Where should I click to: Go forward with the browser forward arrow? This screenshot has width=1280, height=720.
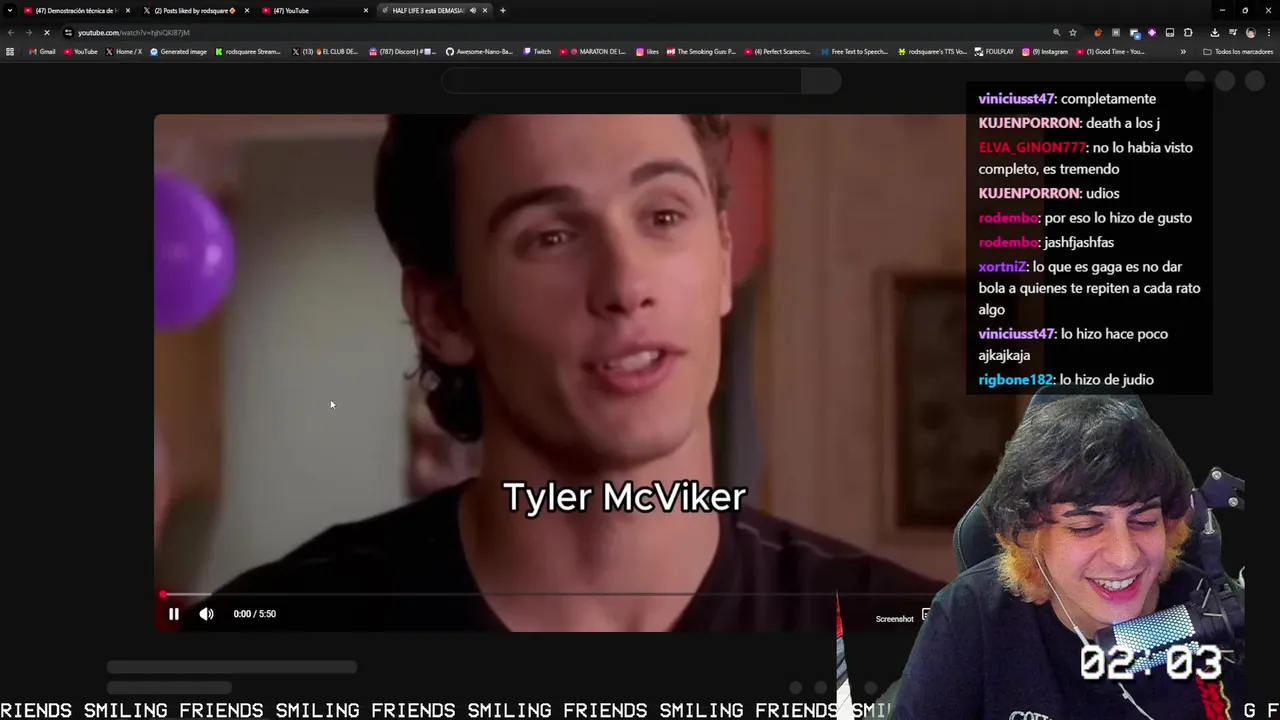tap(28, 32)
